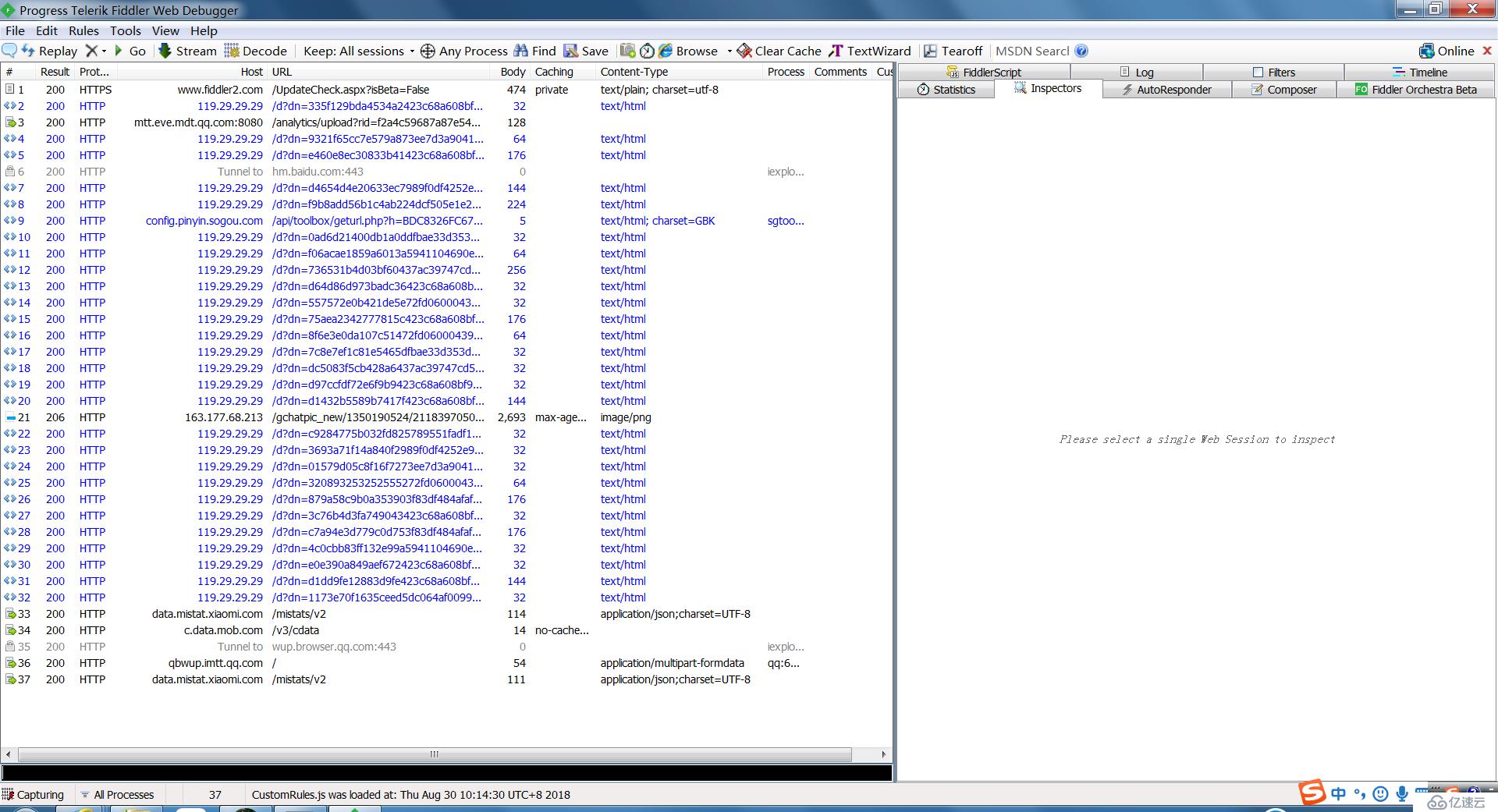This screenshot has width=1498, height=812.
Task: Open the File menu
Action: pos(15,30)
